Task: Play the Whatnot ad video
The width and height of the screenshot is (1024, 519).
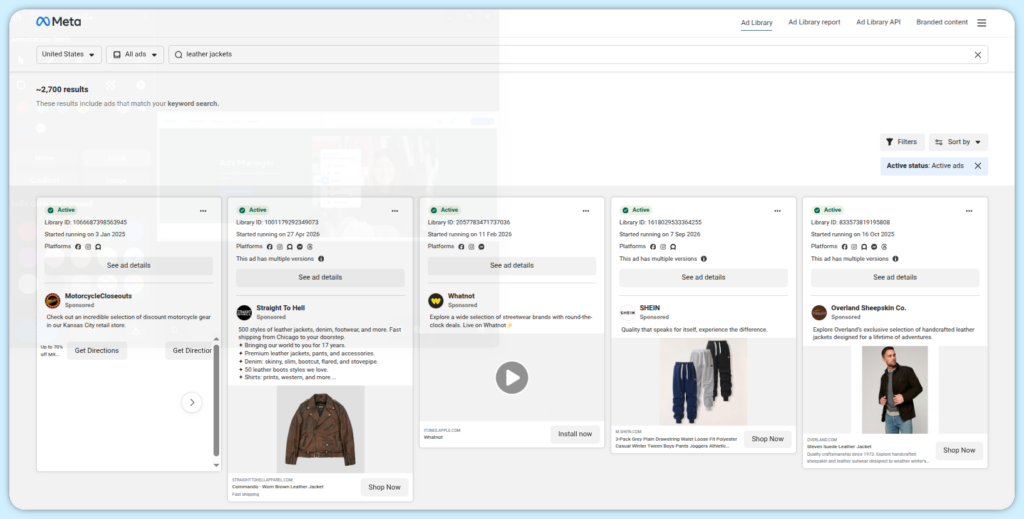Action: [x=512, y=378]
